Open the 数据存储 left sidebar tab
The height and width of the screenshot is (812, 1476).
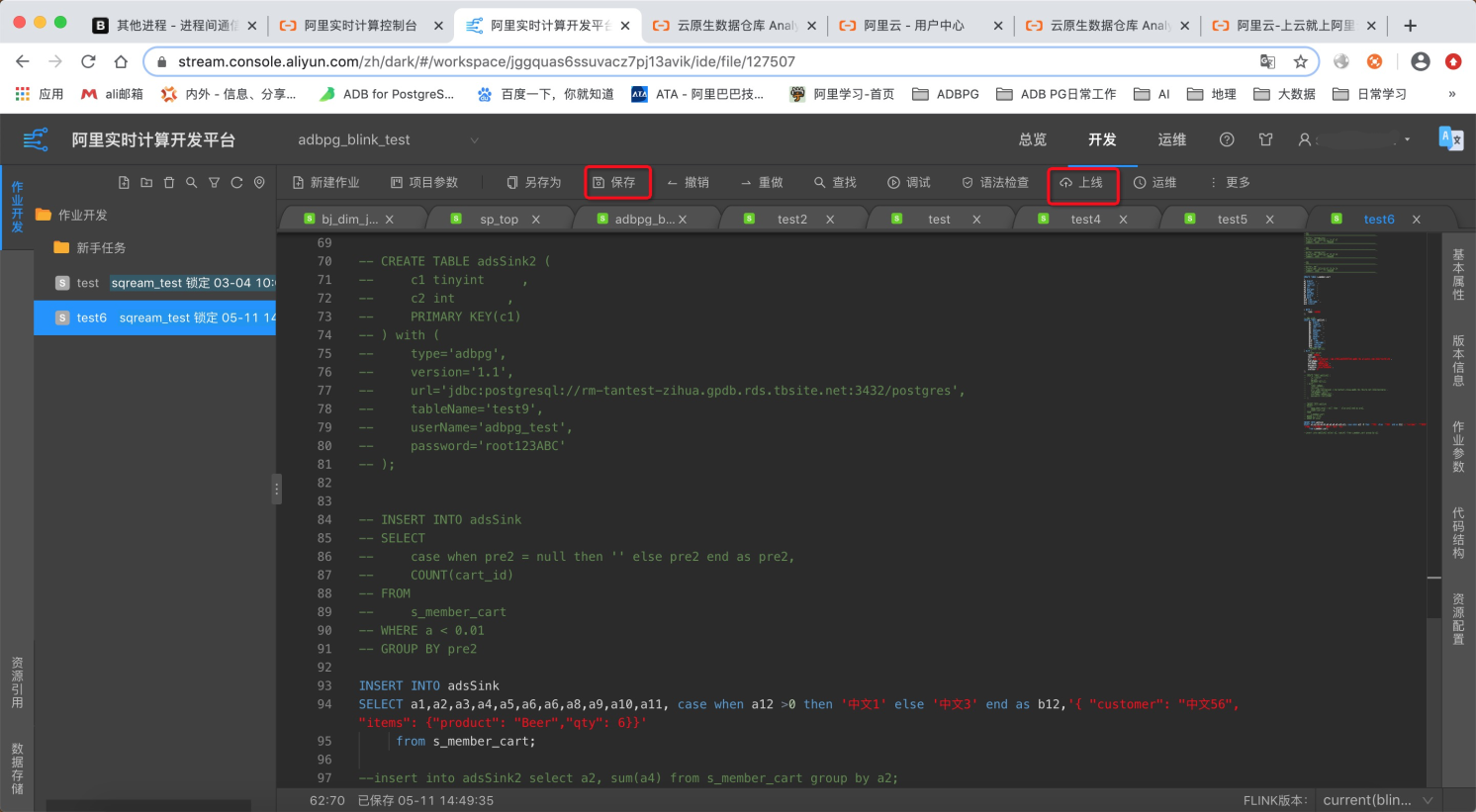(x=17, y=768)
